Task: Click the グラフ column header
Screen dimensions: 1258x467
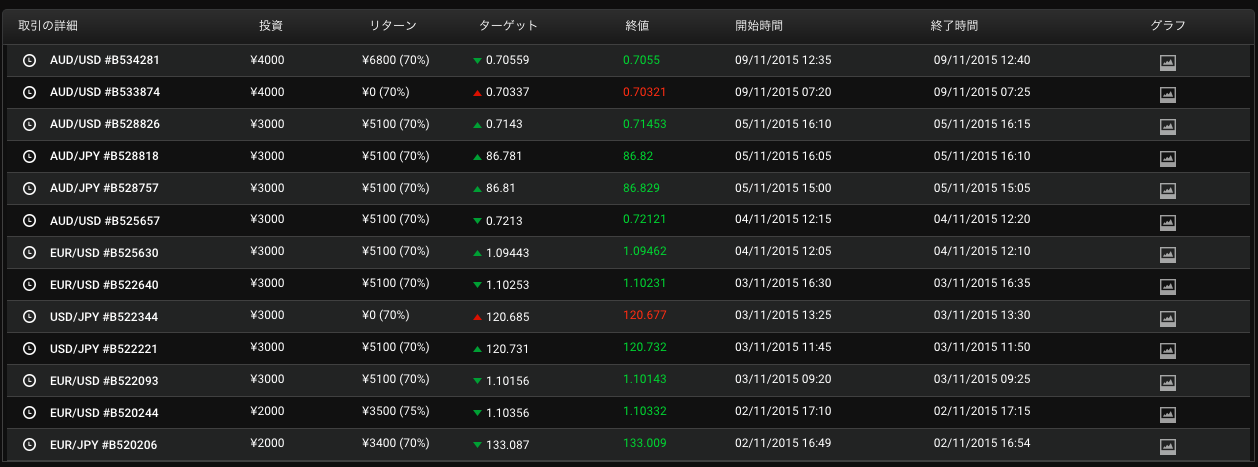Action: (x=1167, y=25)
